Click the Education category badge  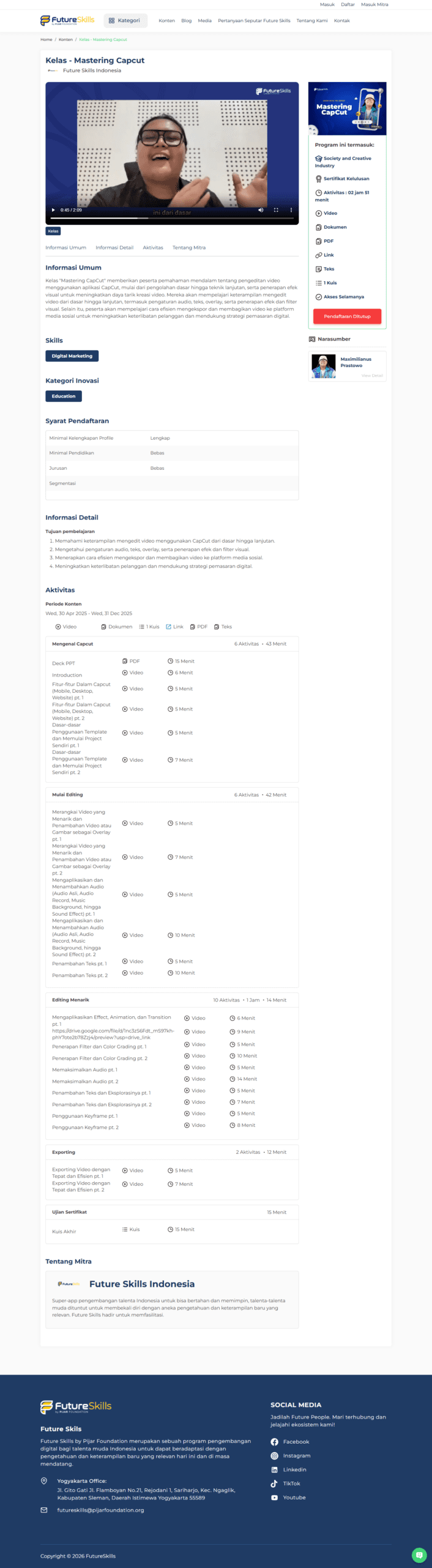click(64, 396)
